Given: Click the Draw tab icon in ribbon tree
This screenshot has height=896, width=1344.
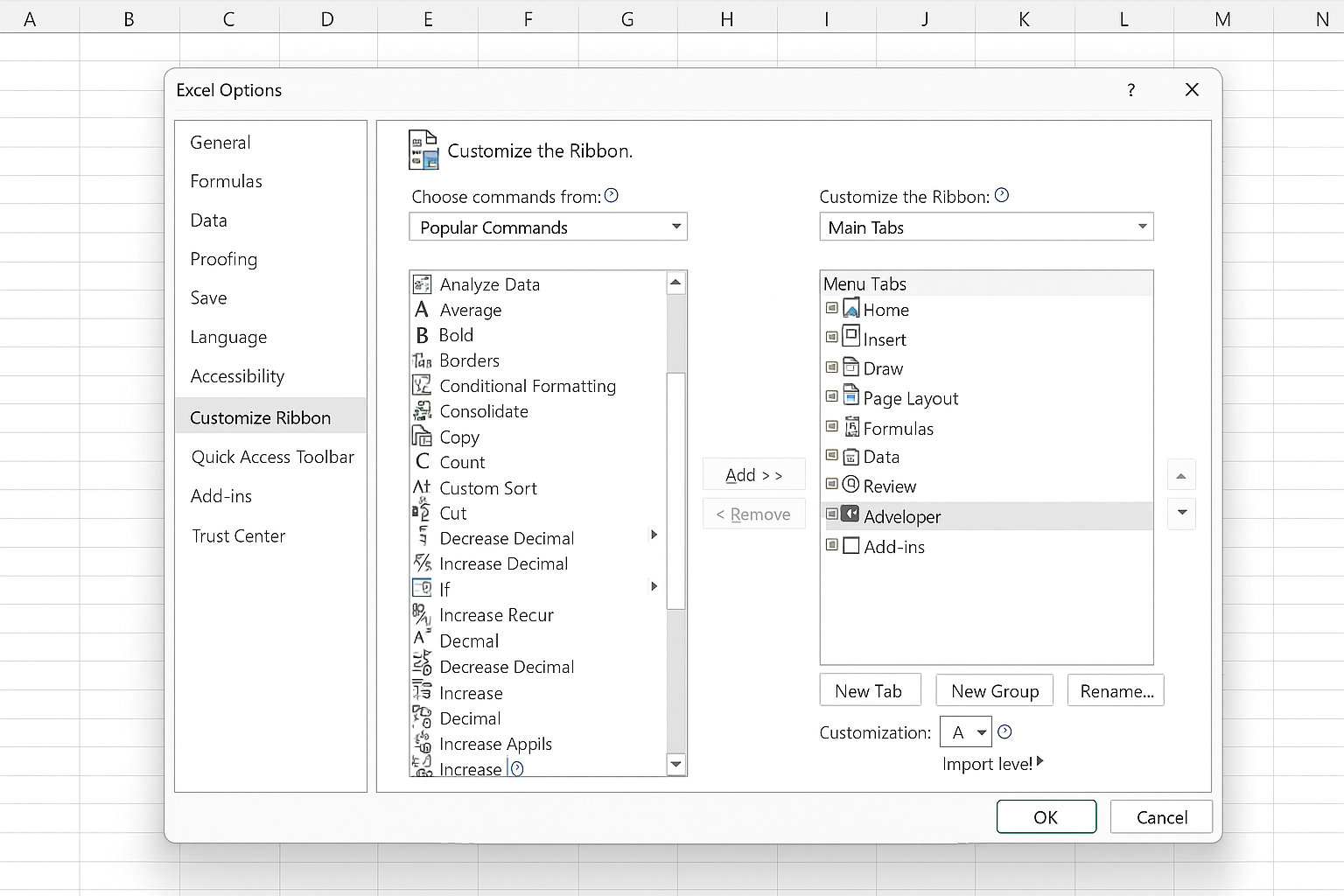Looking at the screenshot, I should (x=851, y=367).
